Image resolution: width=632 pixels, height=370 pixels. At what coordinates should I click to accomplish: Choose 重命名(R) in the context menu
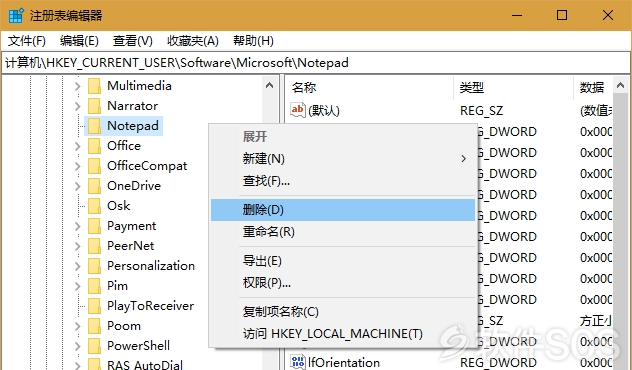coord(343,232)
